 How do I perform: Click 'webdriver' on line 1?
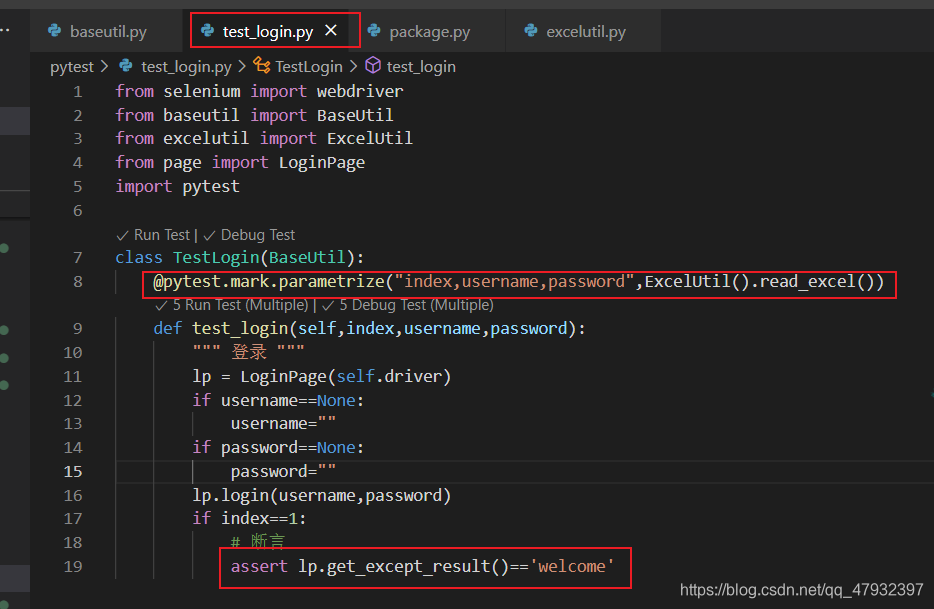pos(360,91)
